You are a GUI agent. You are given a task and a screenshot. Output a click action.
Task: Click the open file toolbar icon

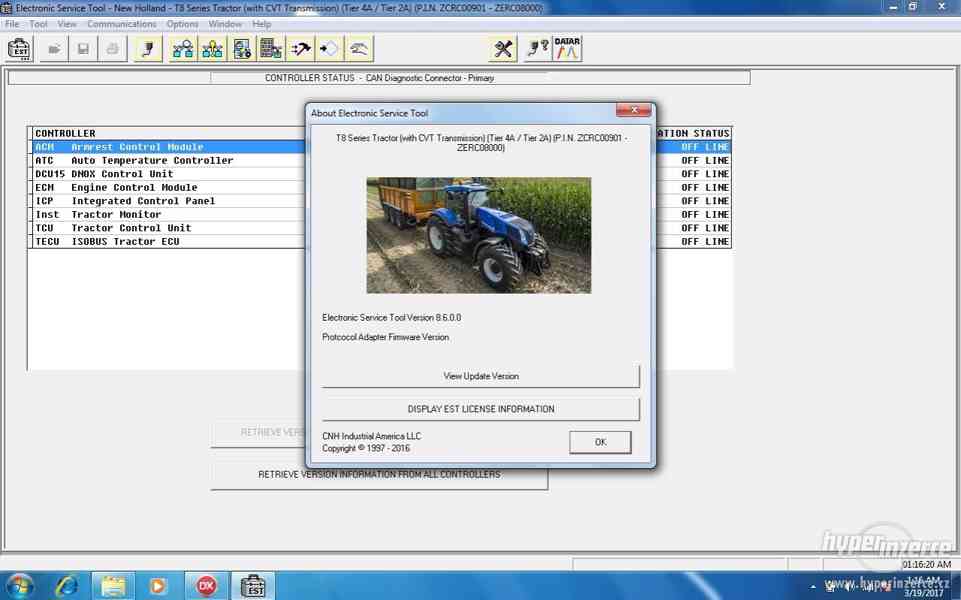[54, 49]
